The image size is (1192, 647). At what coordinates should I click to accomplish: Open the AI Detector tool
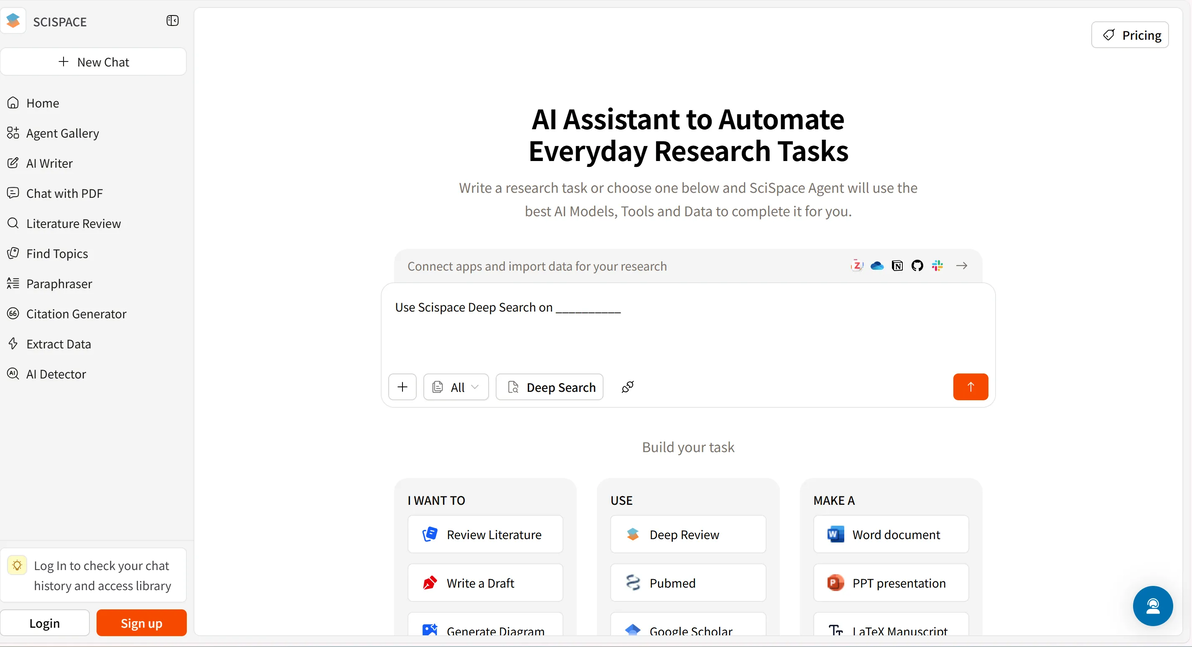tap(46, 374)
